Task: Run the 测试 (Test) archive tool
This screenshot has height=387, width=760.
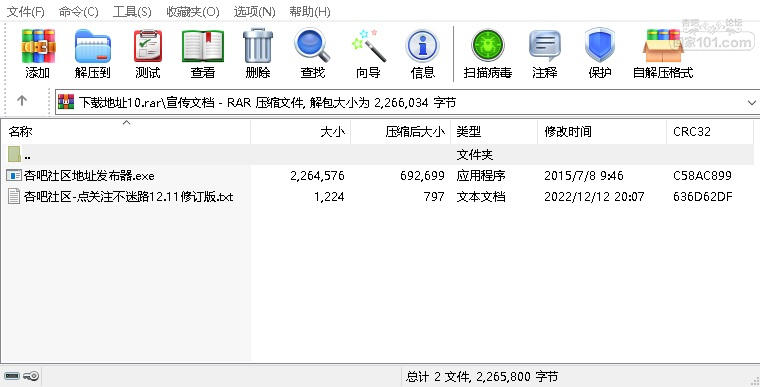Action: pyautogui.click(x=148, y=46)
